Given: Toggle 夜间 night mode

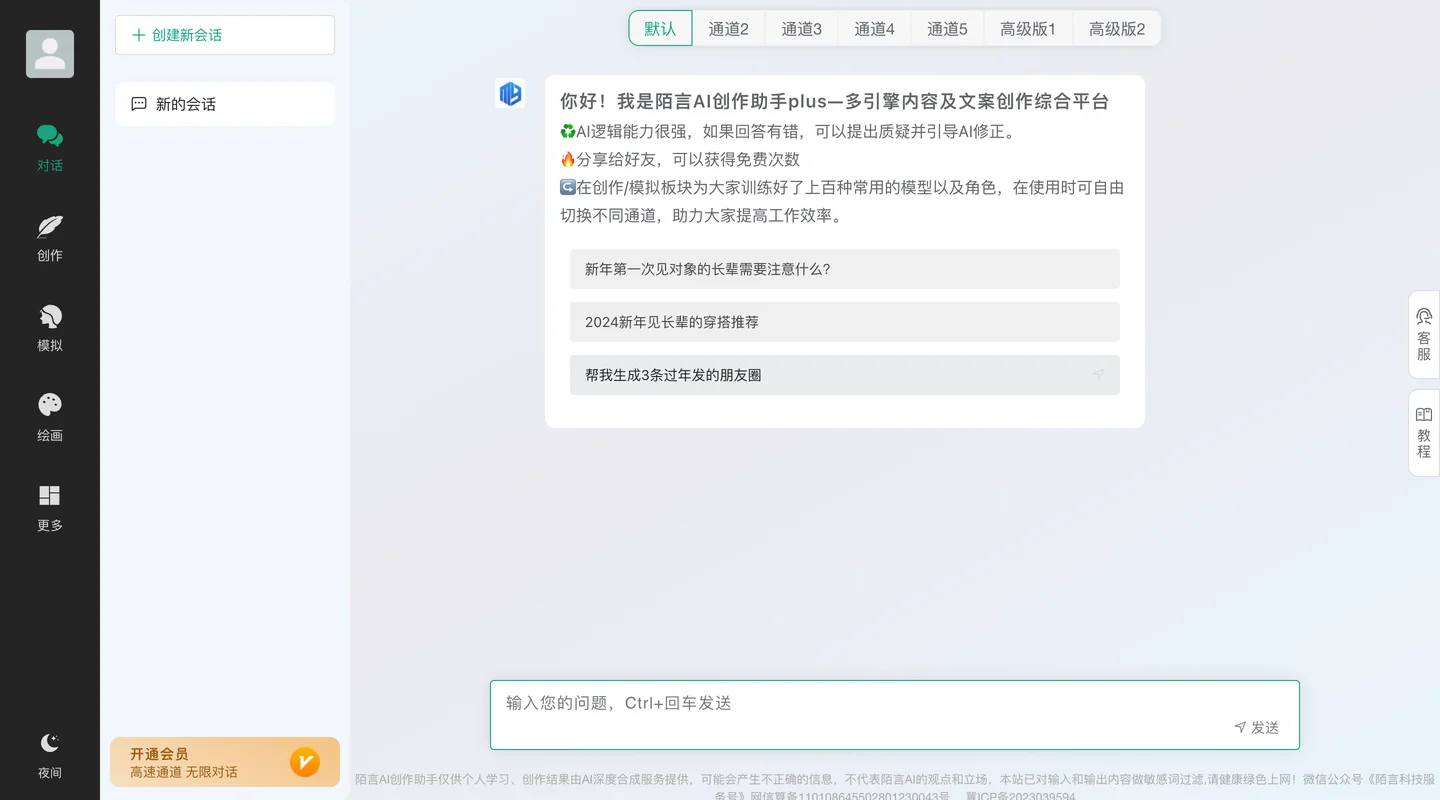Looking at the screenshot, I should (x=49, y=752).
